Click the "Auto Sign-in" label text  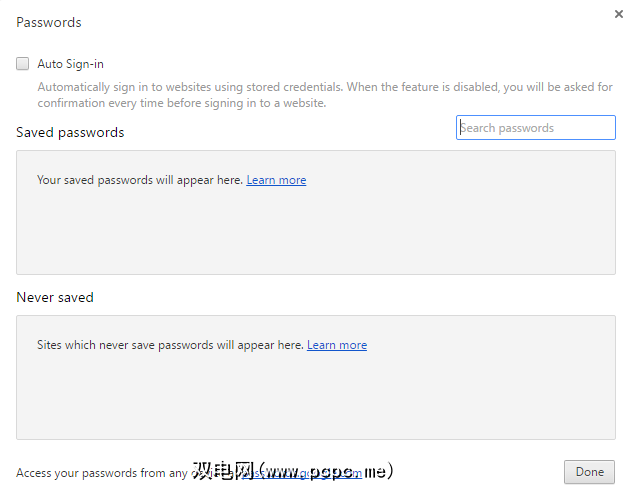coord(70,64)
